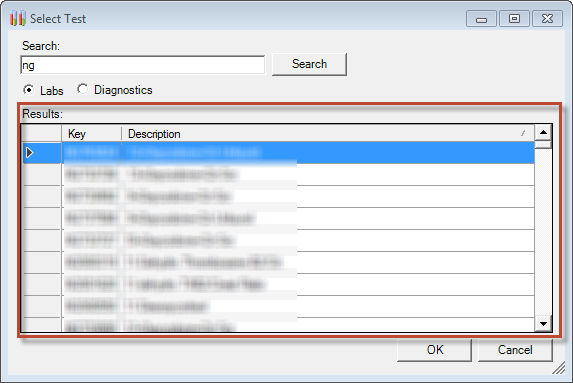Close the Select Test window

pyautogui.click(x=547, y=19)
